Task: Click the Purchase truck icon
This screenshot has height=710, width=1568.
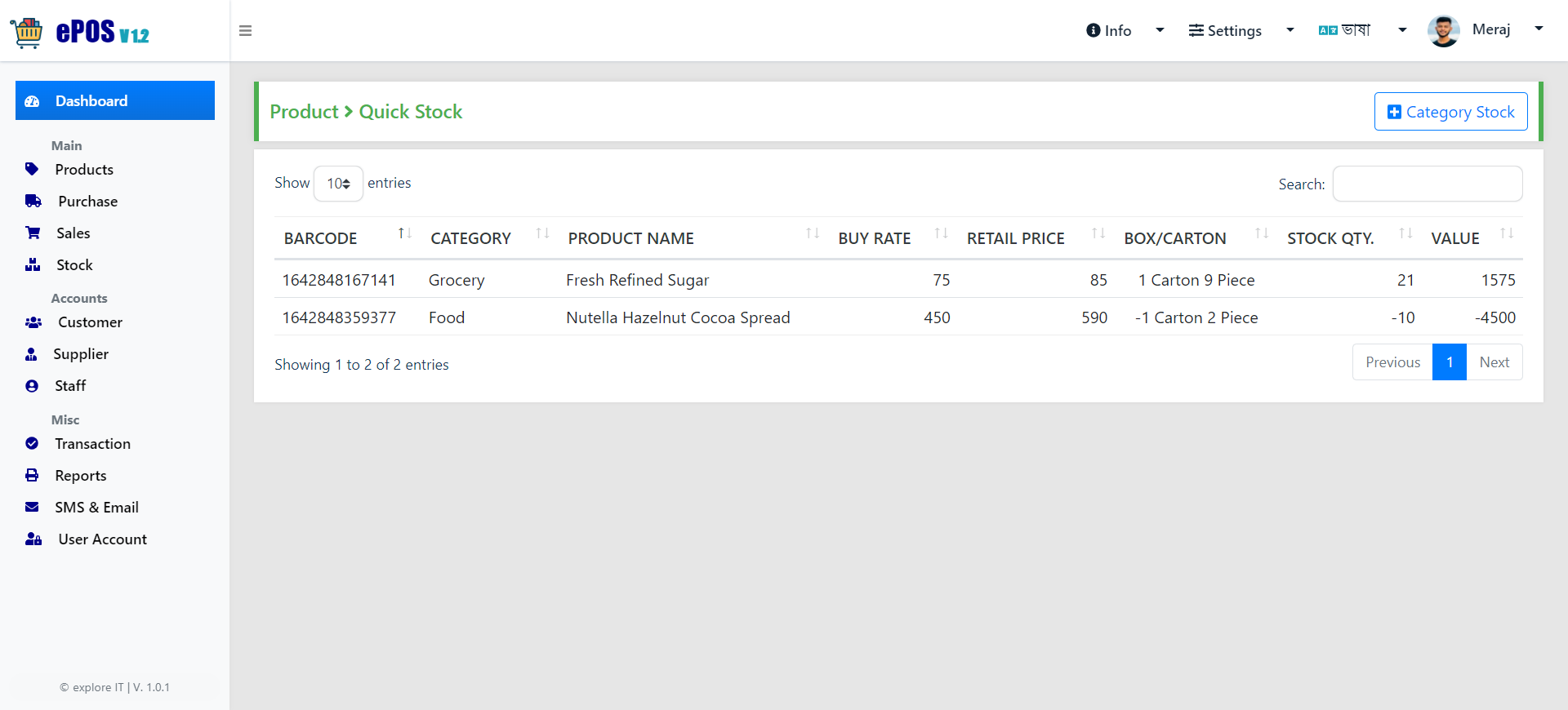Action: (33, 201)
